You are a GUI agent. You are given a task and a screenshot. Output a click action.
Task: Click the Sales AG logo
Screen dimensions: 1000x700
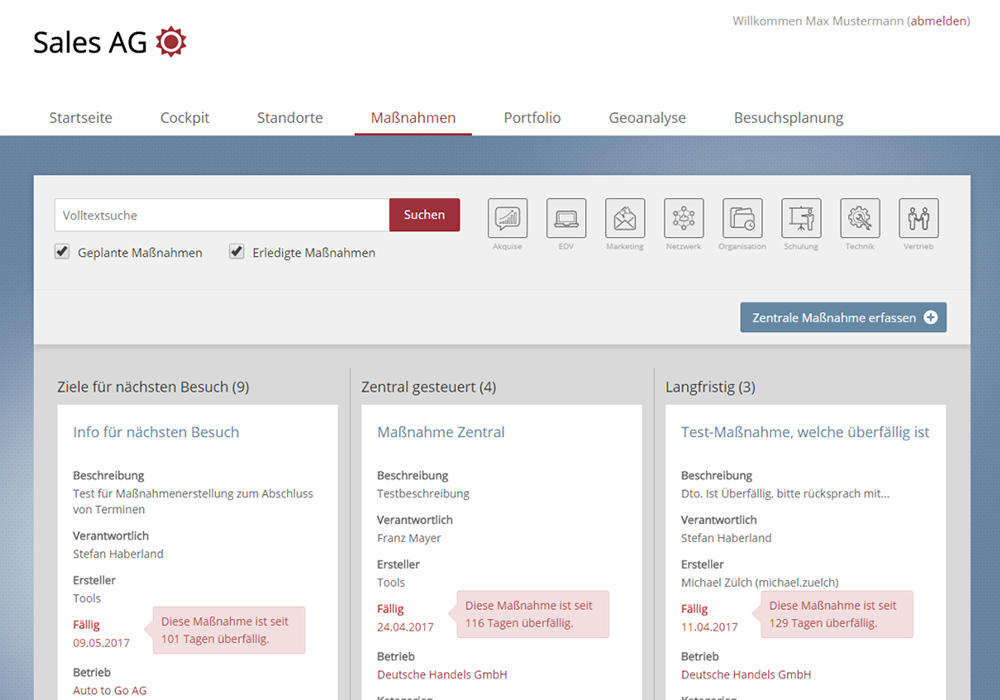coord(110,42)
